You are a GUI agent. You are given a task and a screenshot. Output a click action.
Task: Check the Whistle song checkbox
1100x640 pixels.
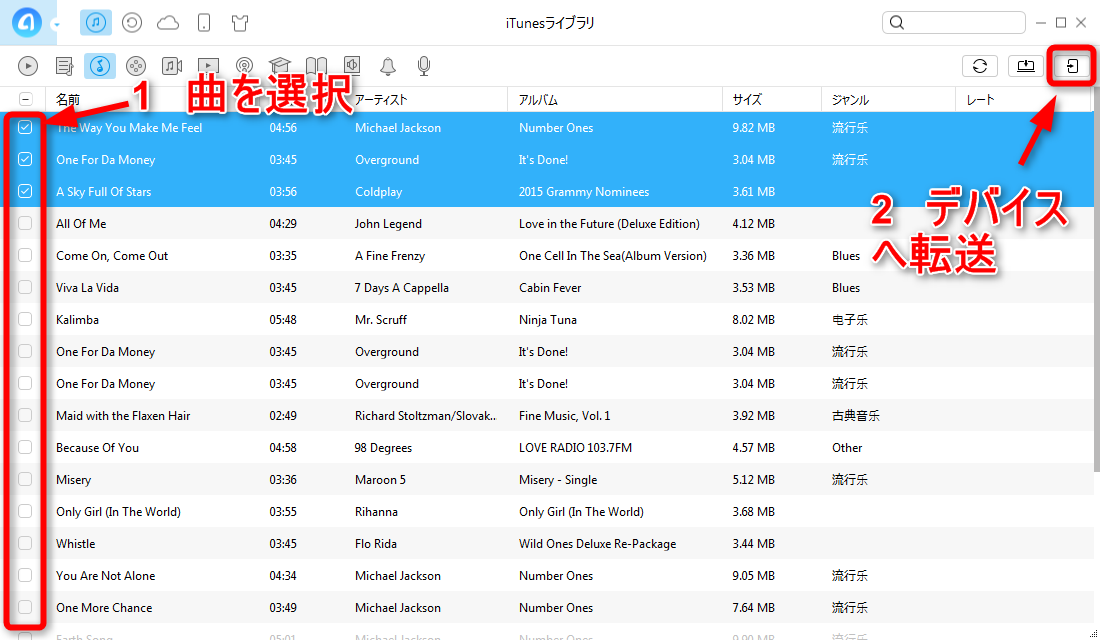pos(25,543)
